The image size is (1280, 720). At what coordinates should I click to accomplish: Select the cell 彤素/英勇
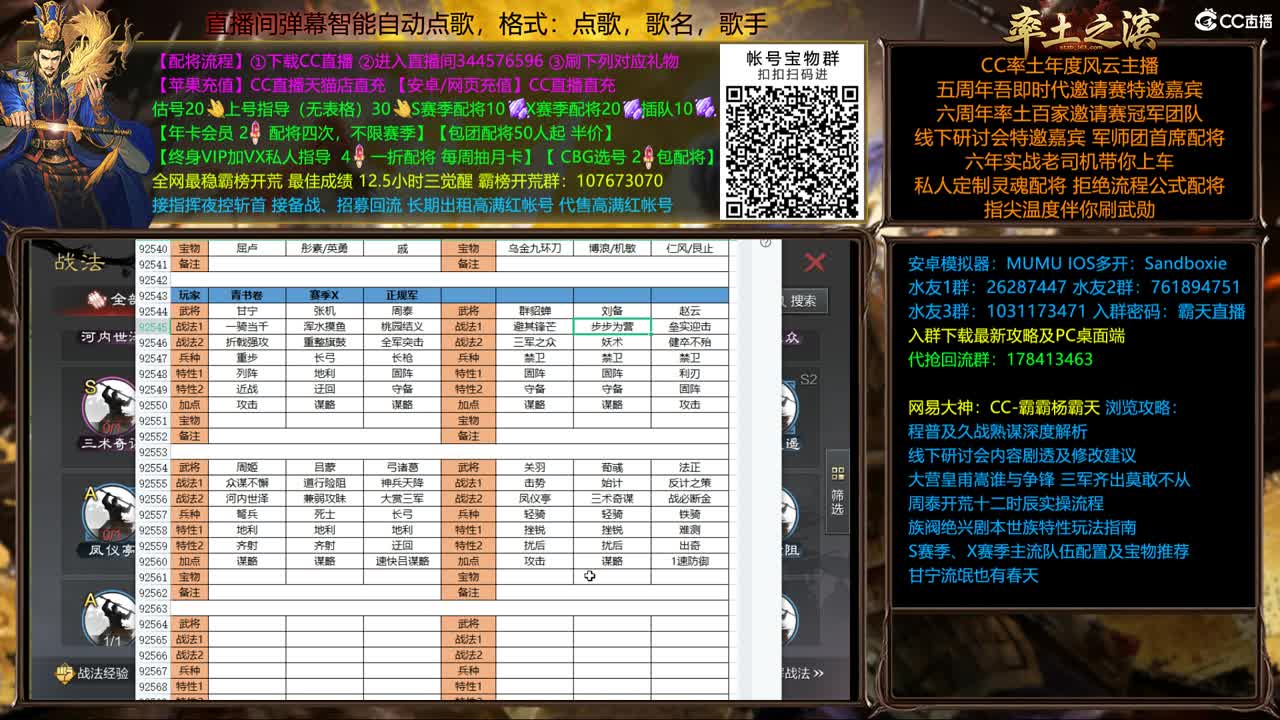(x=324, y=248)
